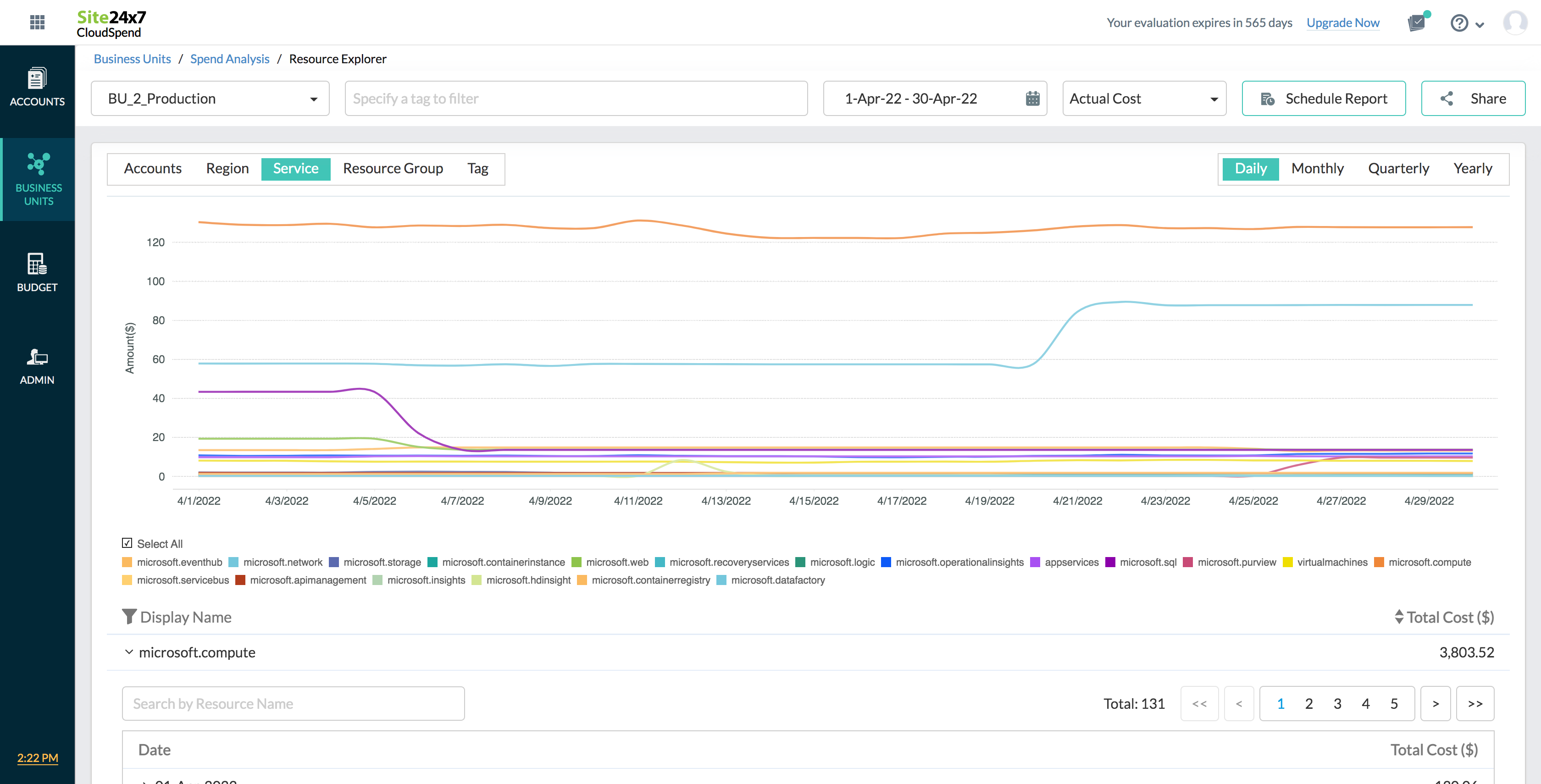Click the calendar icon in date range
1541x784 pixels.
click(x=1032, y=99)
